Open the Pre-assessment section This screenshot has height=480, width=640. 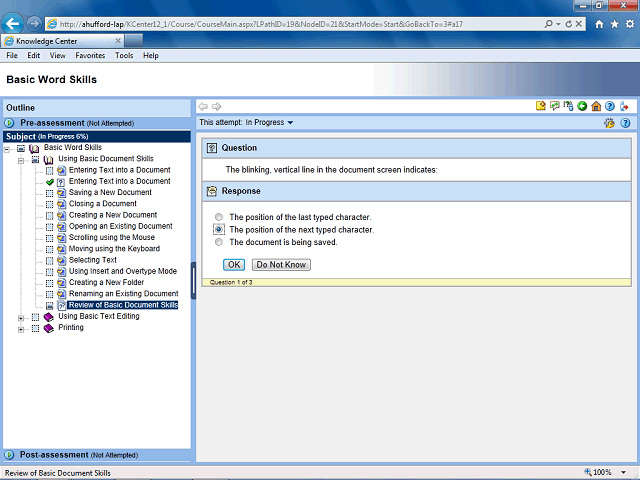pyautogui.click(x=77, y=123)
